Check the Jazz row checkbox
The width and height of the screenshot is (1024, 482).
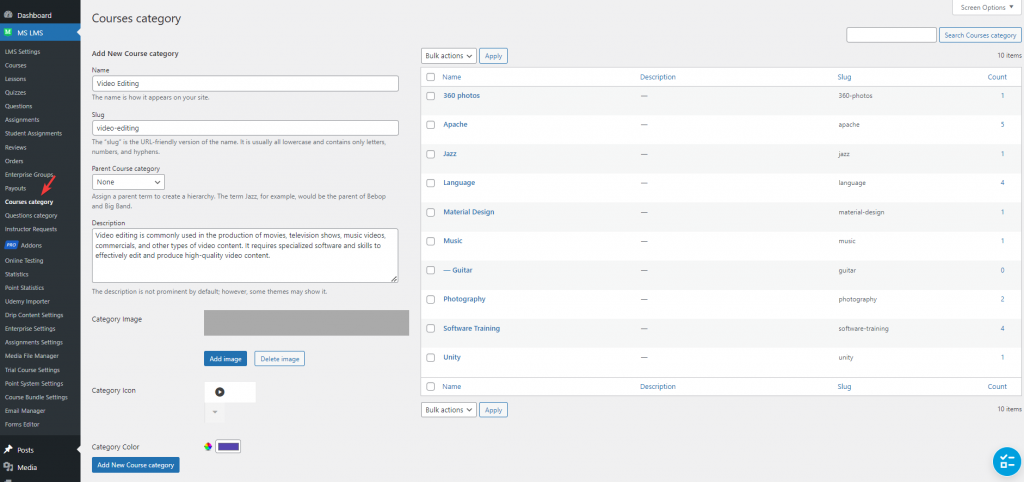[x=430, y=154]
